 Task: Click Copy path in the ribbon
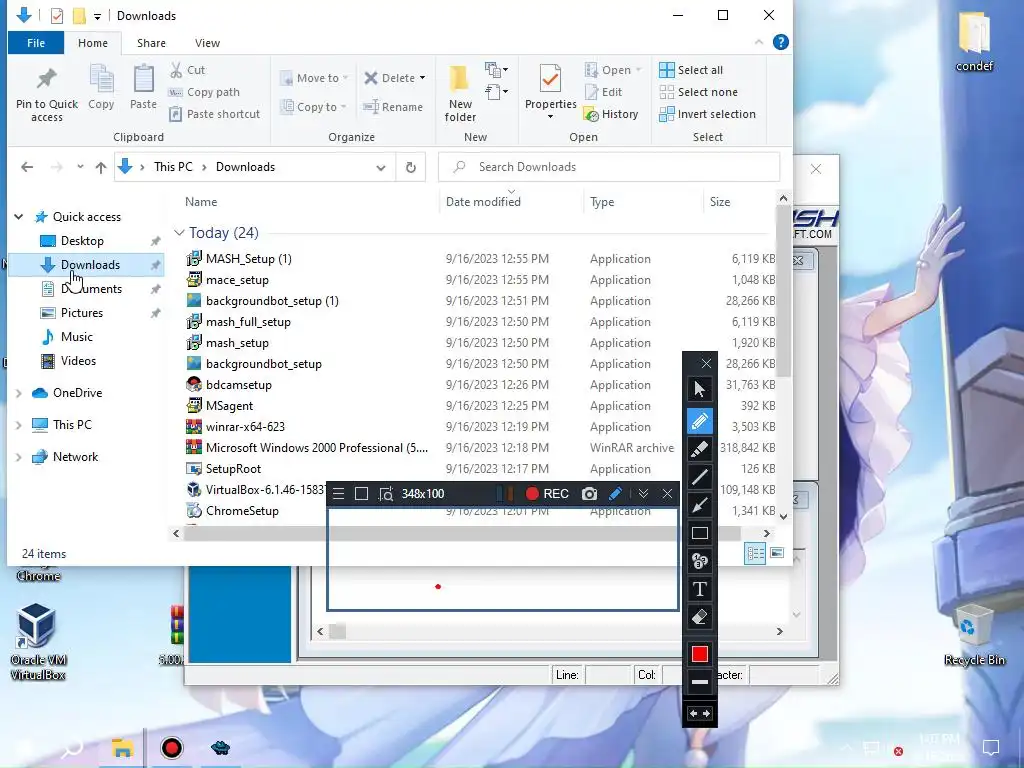204,92
